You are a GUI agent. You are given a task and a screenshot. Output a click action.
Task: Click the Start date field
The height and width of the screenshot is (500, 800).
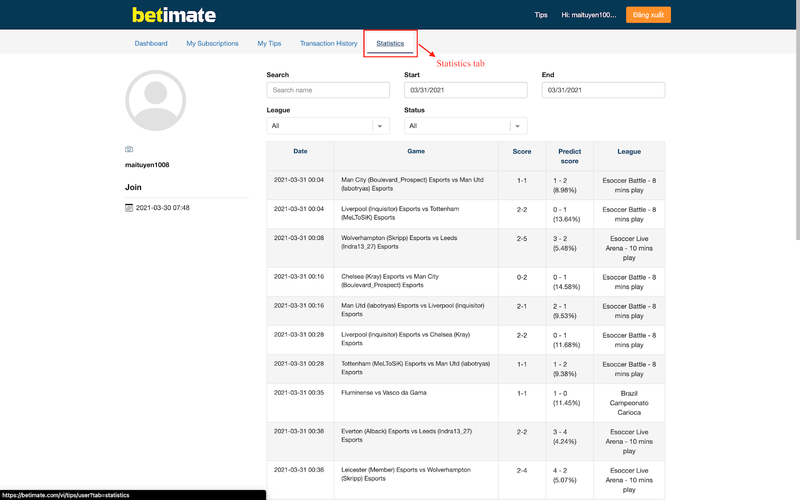click(x=465, y=90)
